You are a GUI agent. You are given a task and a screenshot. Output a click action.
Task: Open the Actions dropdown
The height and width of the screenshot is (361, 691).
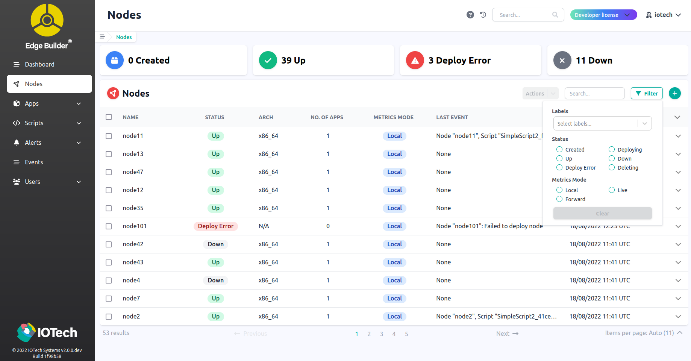tap(541, 93)
